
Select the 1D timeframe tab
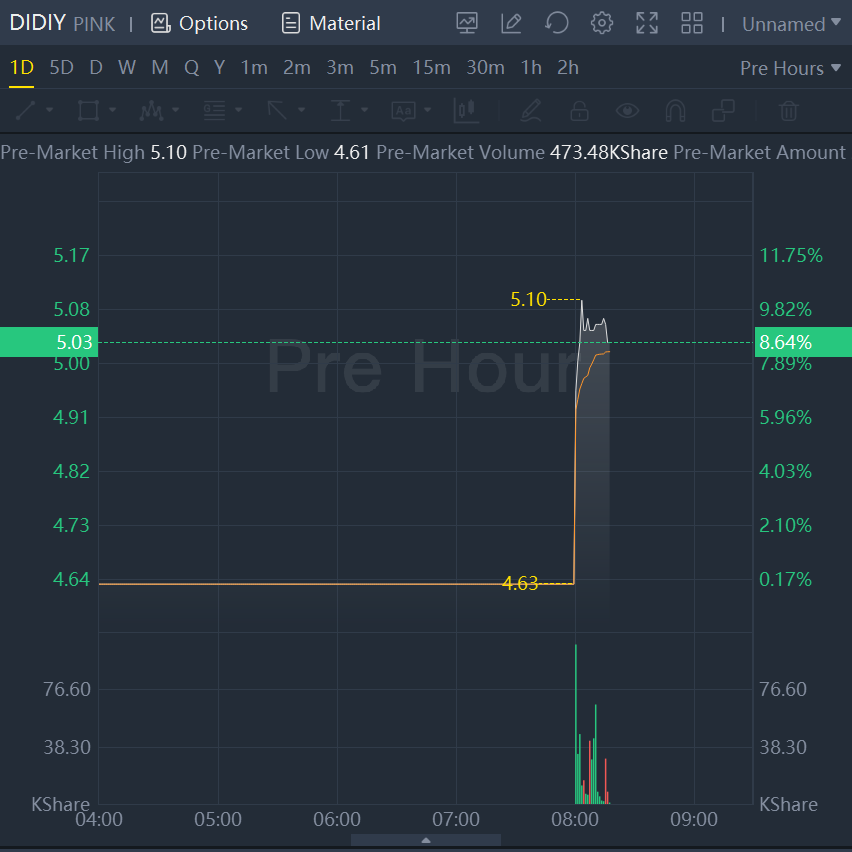tap(22, 67)
